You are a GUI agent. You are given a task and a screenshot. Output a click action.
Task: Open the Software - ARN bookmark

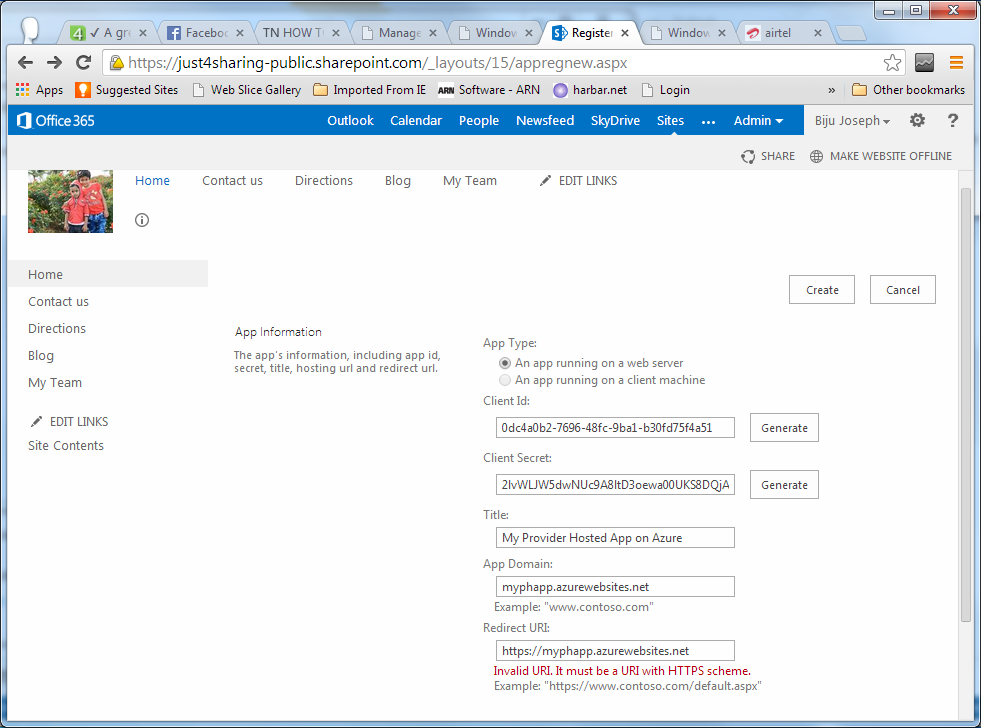[489, 90]
